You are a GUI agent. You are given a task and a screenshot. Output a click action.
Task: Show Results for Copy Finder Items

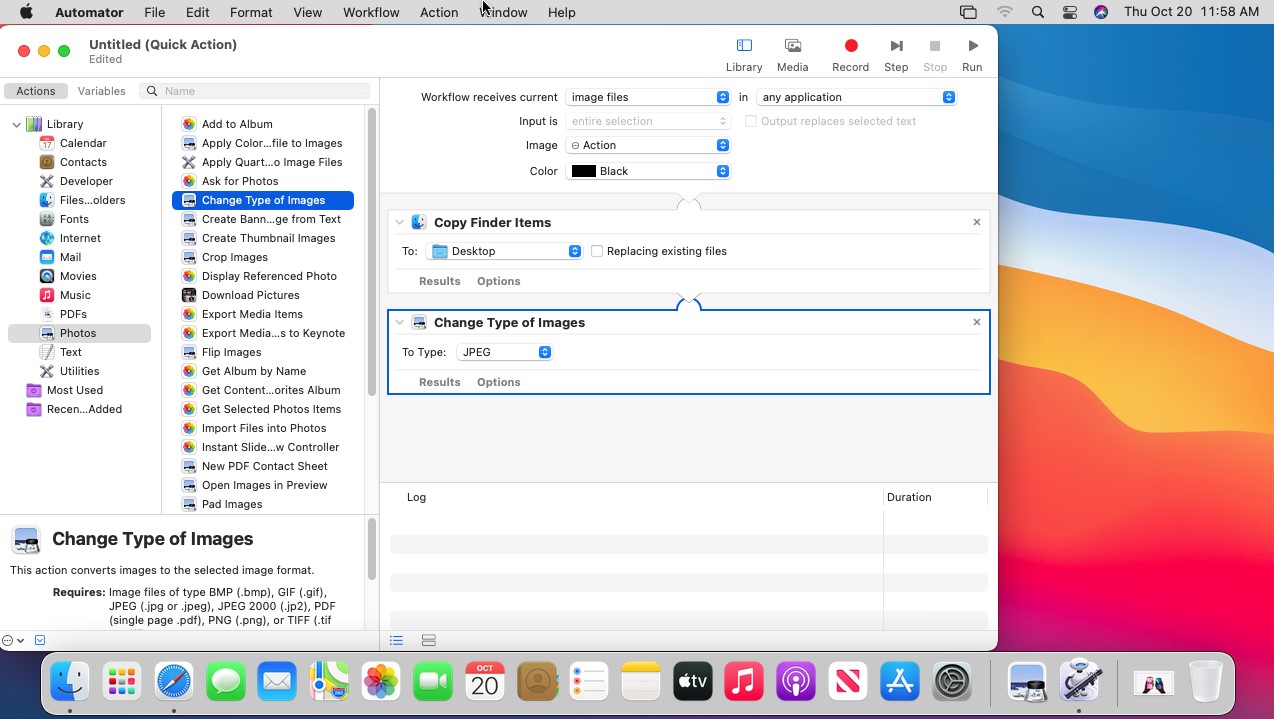click(x=439, y=281)
